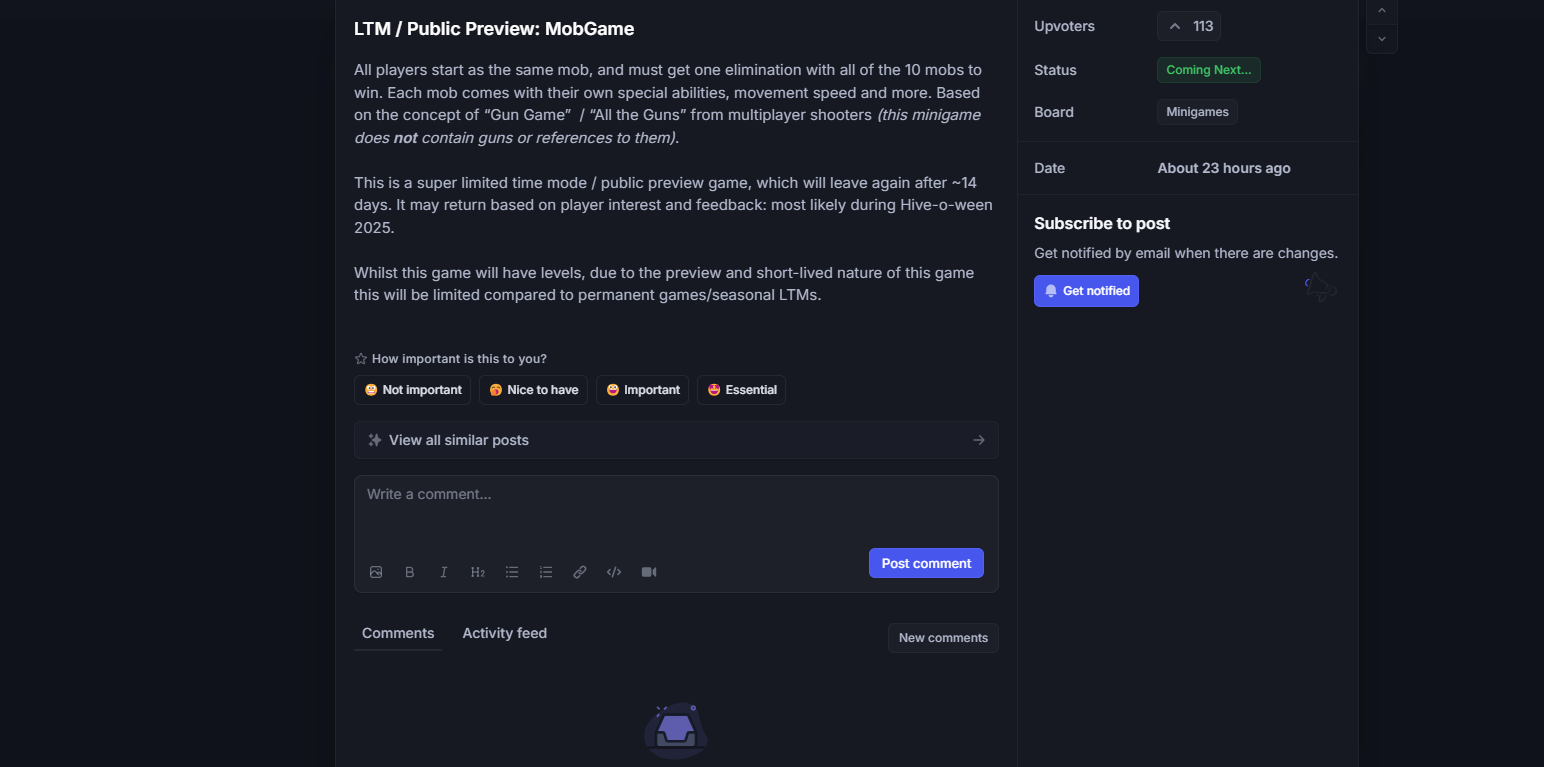Go to previous post with up chevron
1544x767 pixels.
[1381, 11]
